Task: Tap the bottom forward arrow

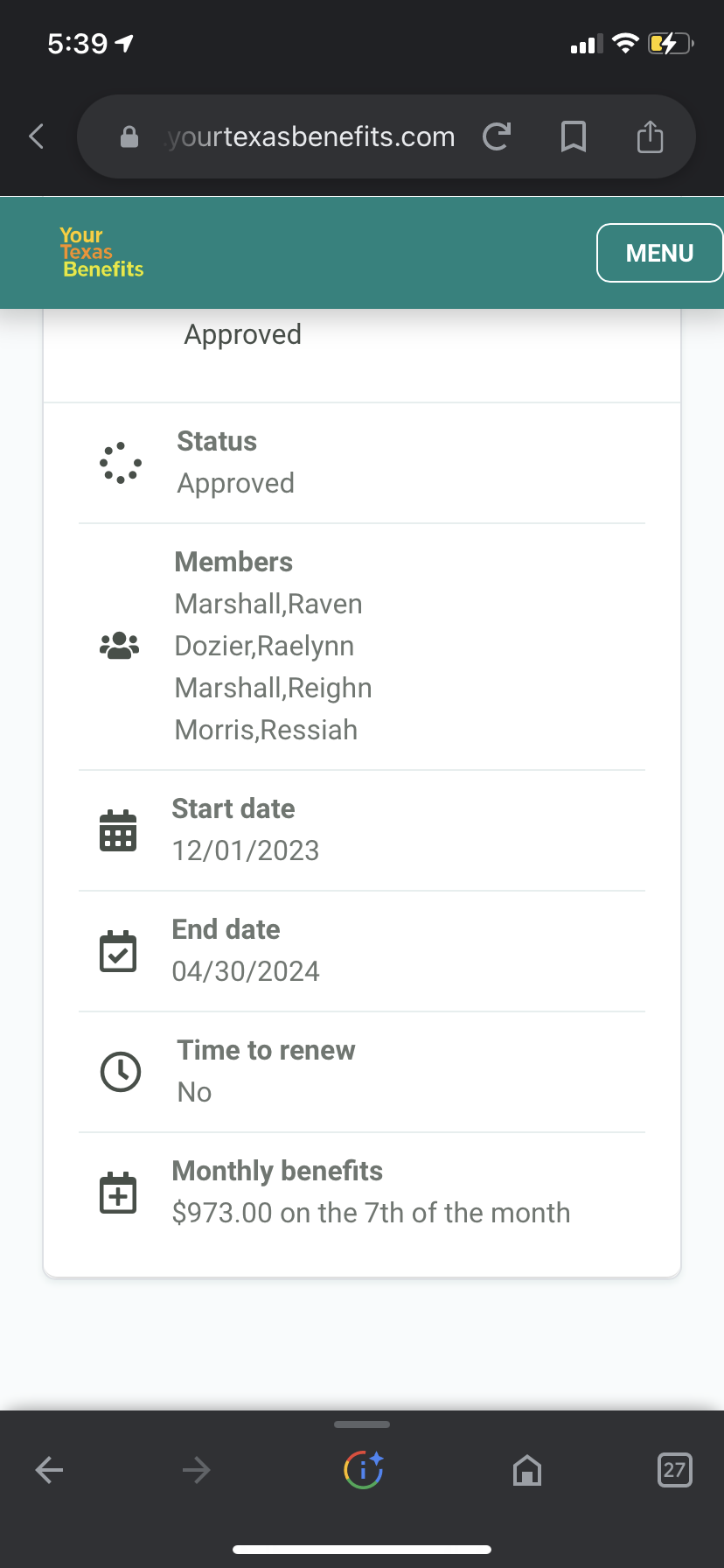Action: click(x=196, y=1470)
